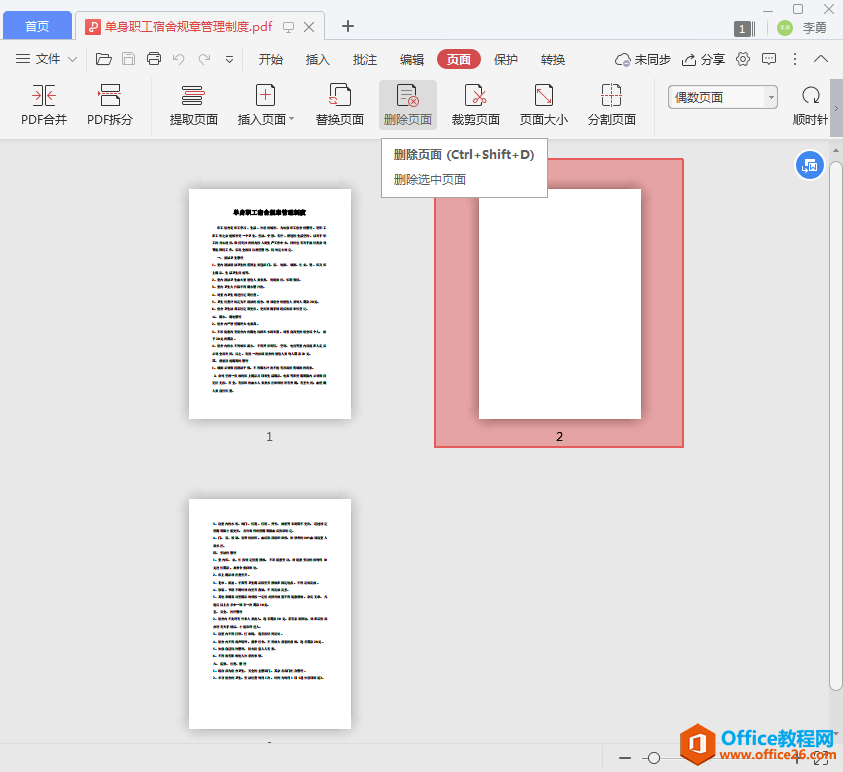Close the 单身职工宿舍规章管理制度.pdf tab
843x772 pixels.
click(309, 27)
